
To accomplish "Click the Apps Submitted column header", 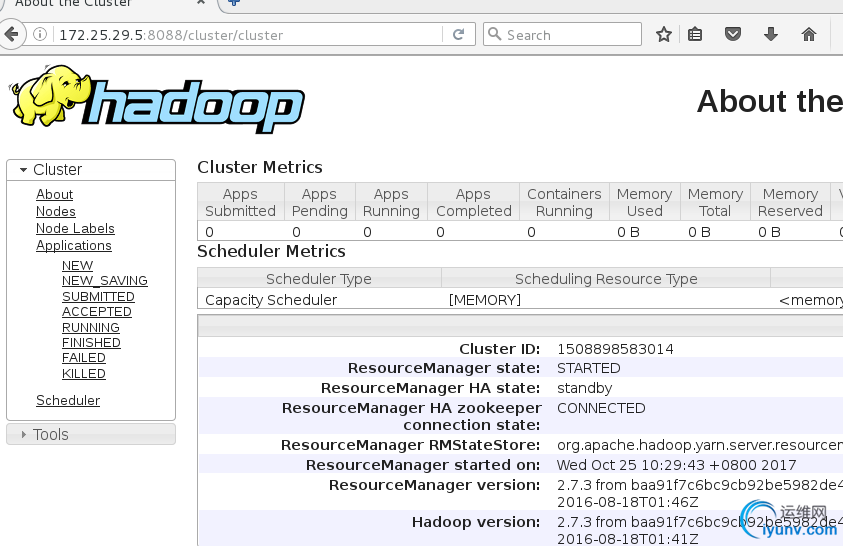I will (x=240, y=202).
